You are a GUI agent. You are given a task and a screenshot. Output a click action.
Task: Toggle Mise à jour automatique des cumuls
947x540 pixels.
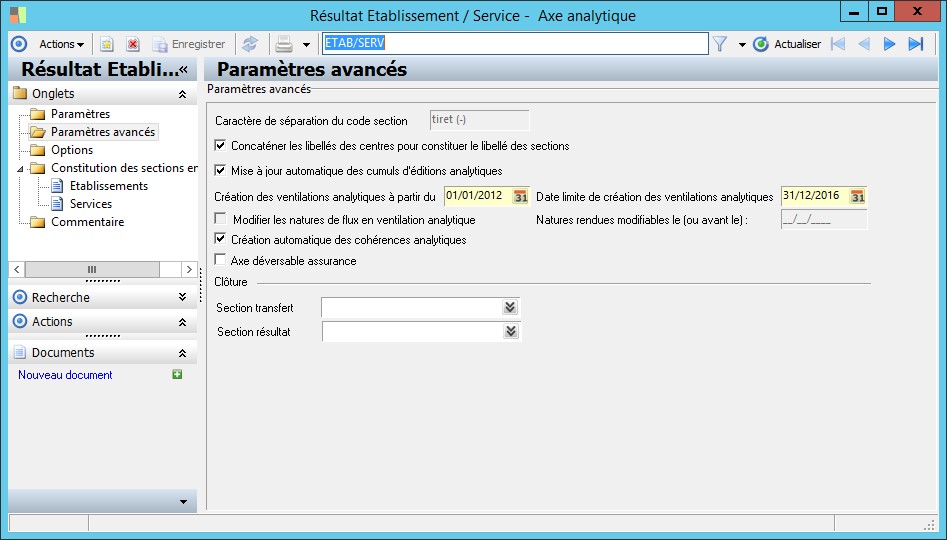click(x=220, y=170)
